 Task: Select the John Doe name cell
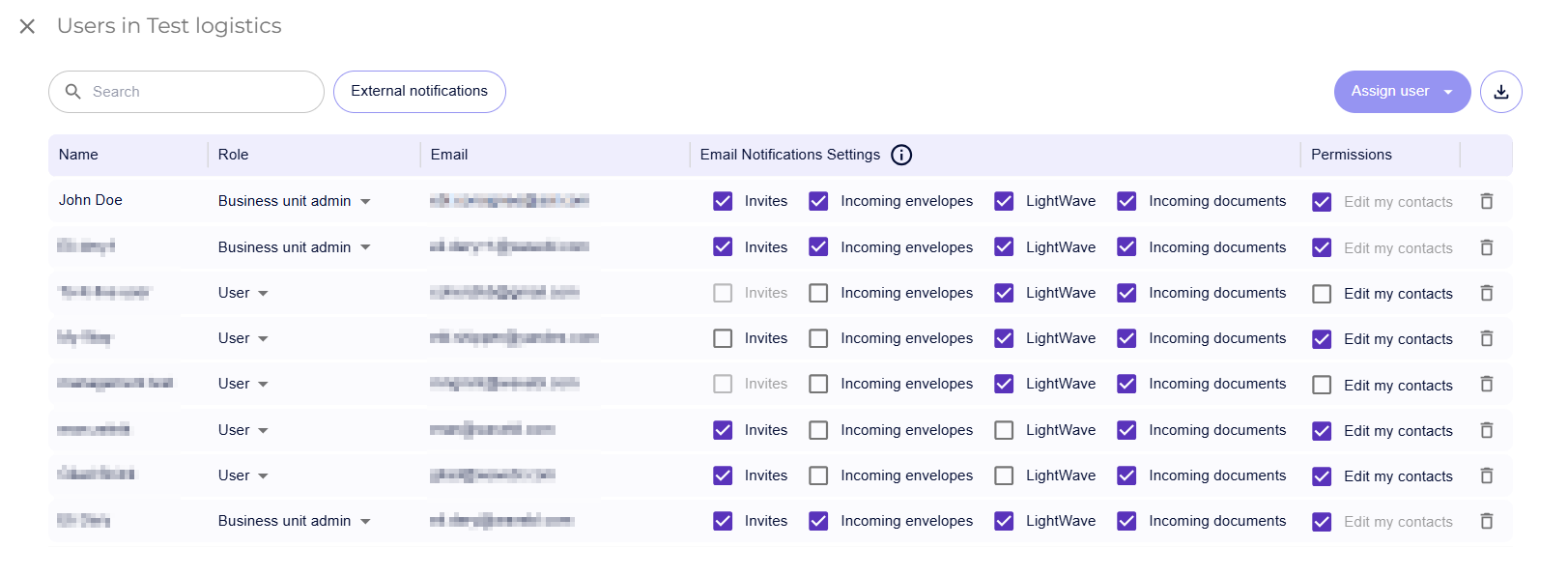pyautogui.click(x=91, y=200)
